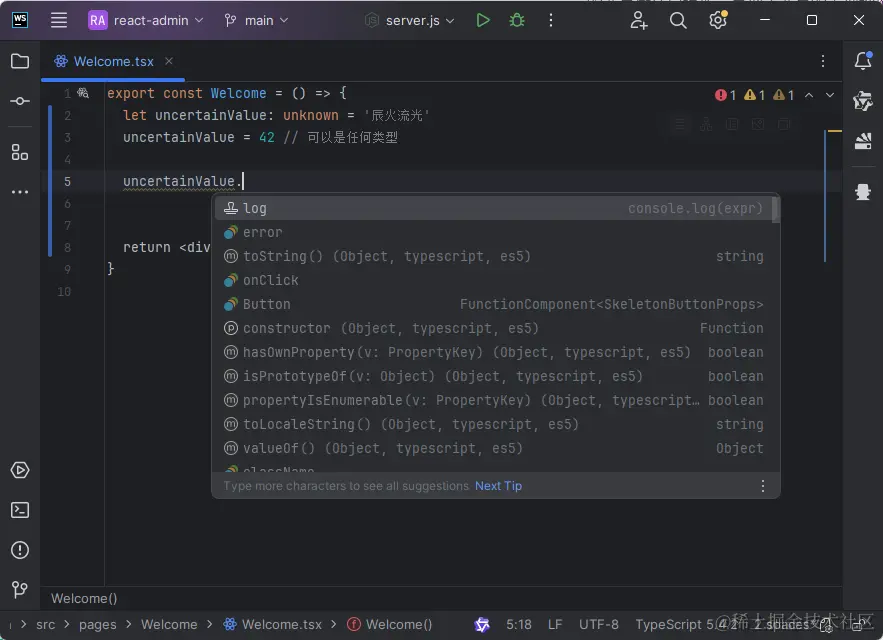The width and height of the screenshot is (883, 640).
Task: Expand the react-admin project dropdown
Action: click(146, 20)
